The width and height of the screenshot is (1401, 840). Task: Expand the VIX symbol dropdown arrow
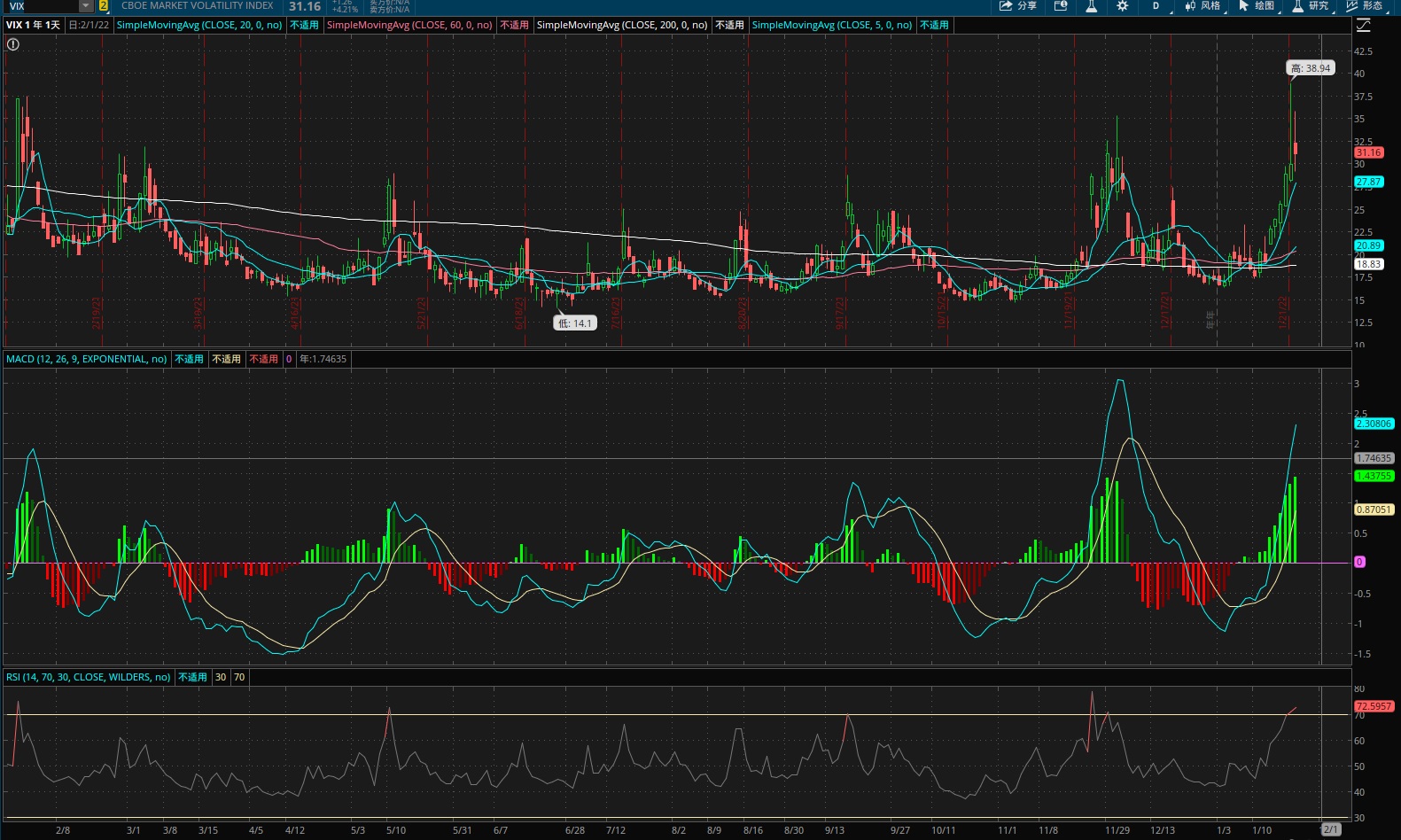coord(86,6)
